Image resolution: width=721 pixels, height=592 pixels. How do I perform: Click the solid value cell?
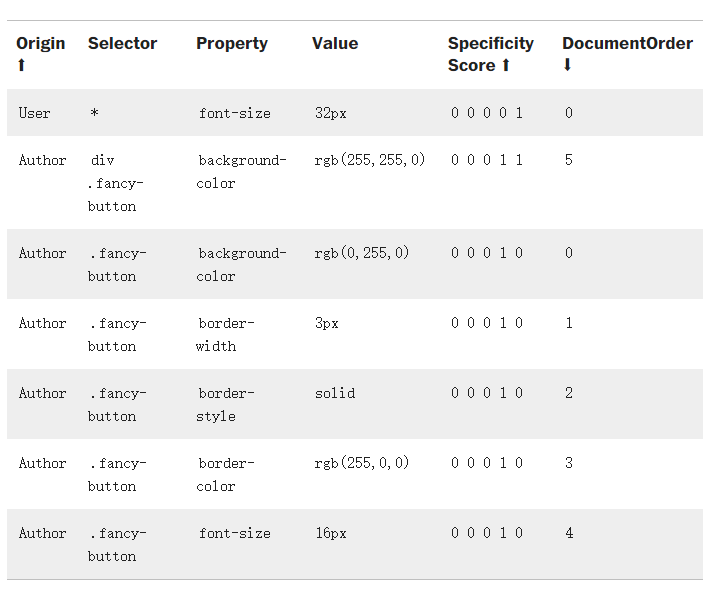334,393
